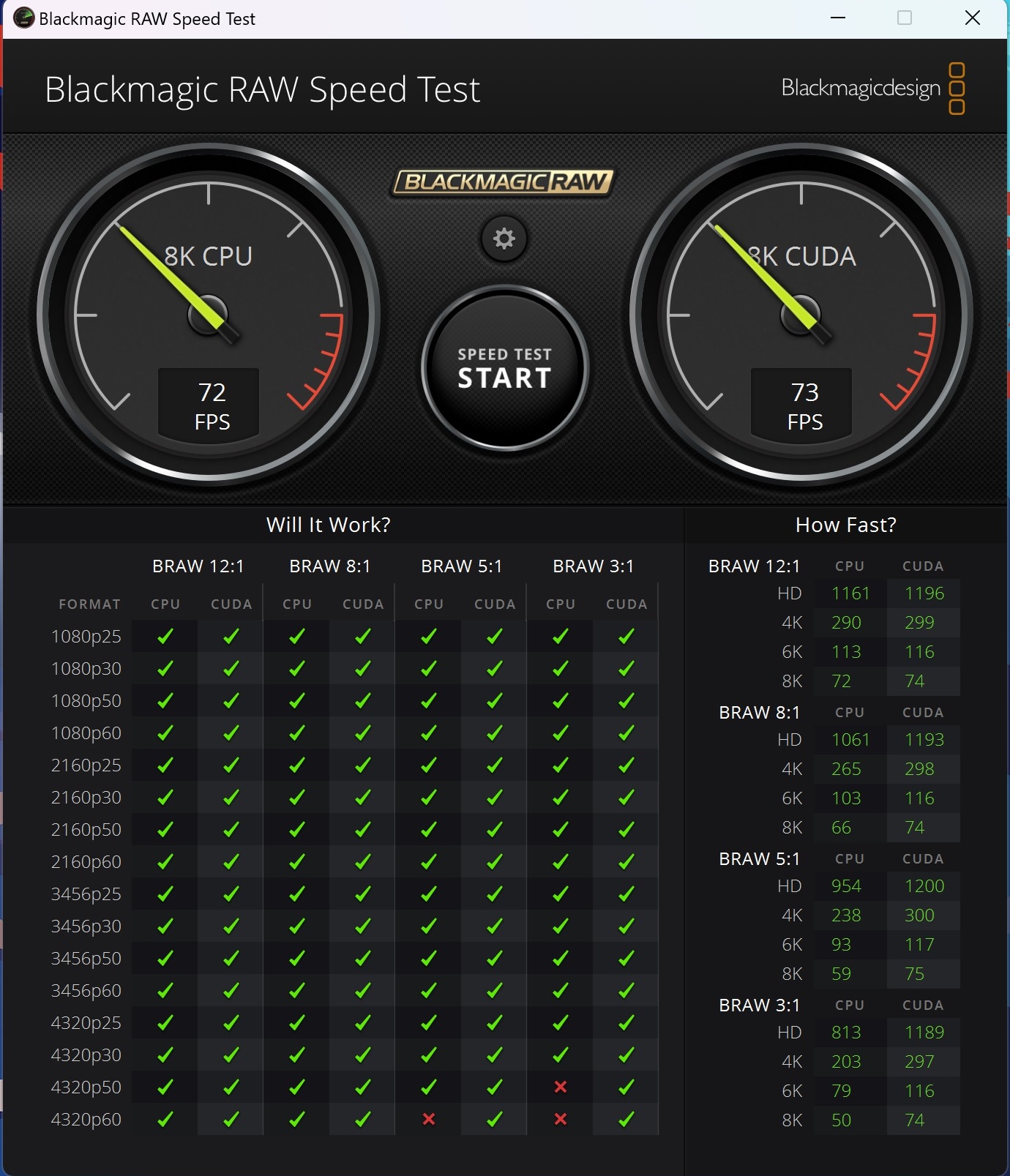Click the BRAW 12:1 column header in Will It Work
Screen dimensions: 1010x1176
[x=198, y=566]
